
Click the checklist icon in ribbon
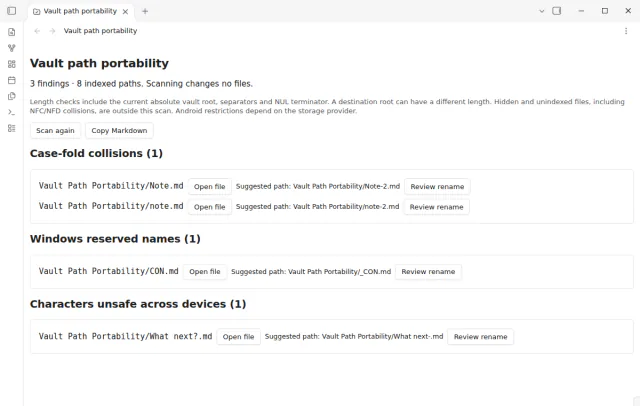click(11, 128)
